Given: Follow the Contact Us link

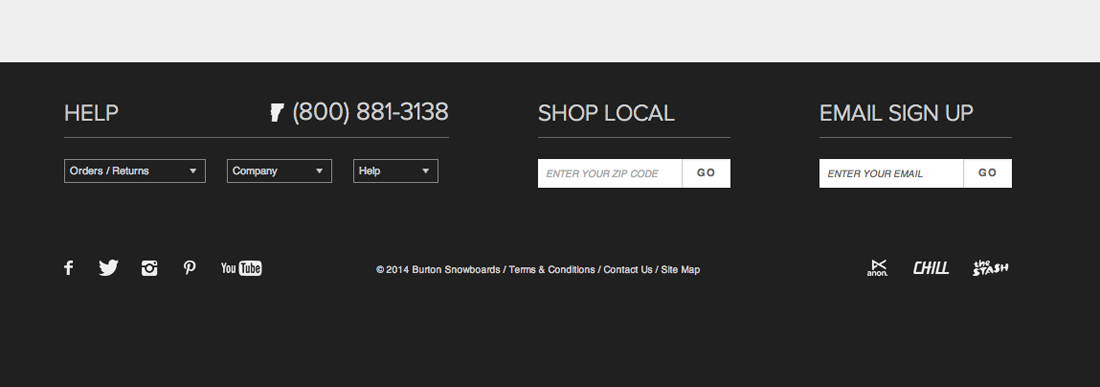Looking at the screenshot, I should pyautogui.click(x=628, y=269).
